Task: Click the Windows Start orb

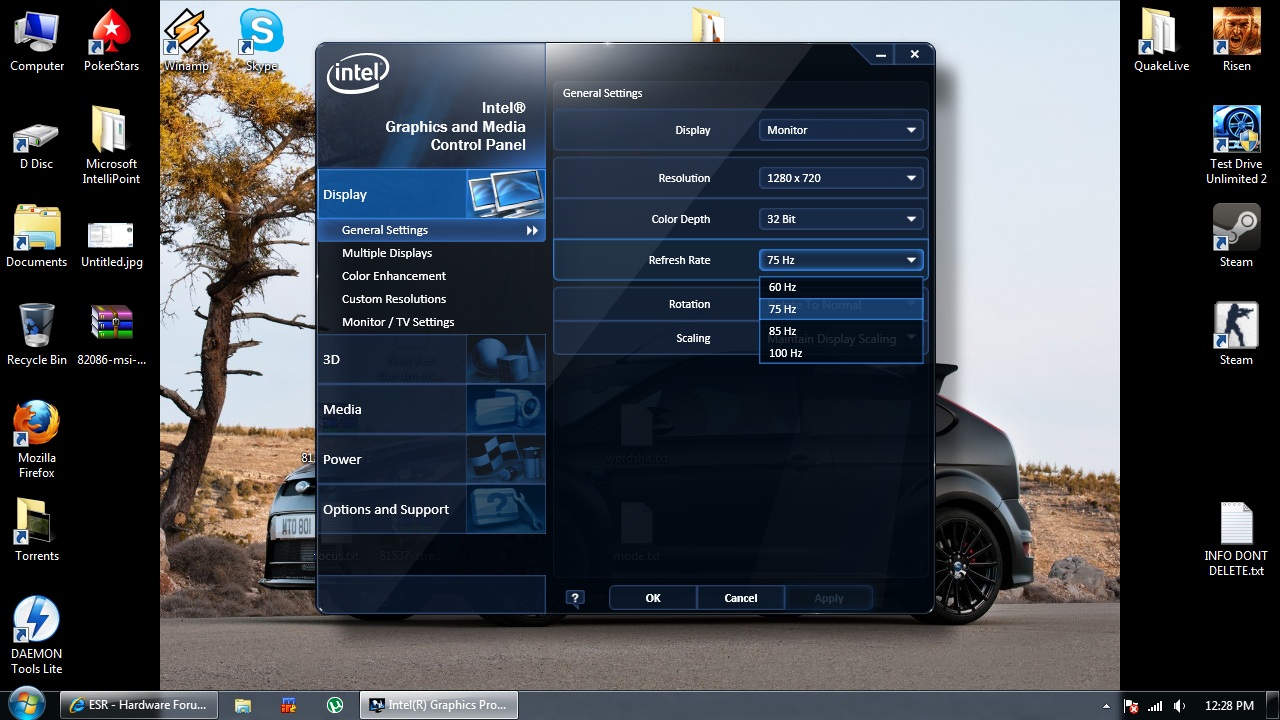Action: 27,704
